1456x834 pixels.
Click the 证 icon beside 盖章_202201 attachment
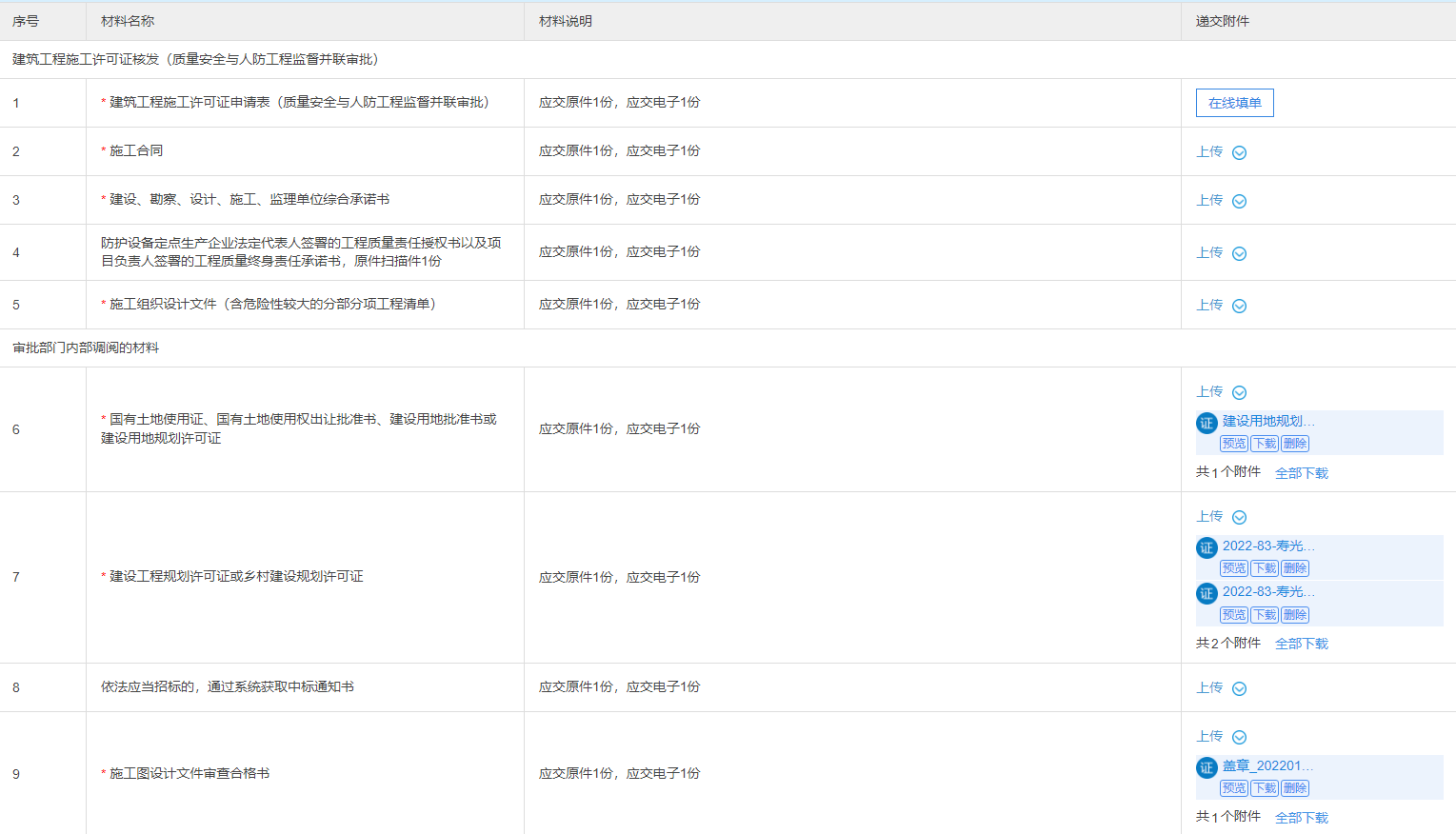(1207, 767)
